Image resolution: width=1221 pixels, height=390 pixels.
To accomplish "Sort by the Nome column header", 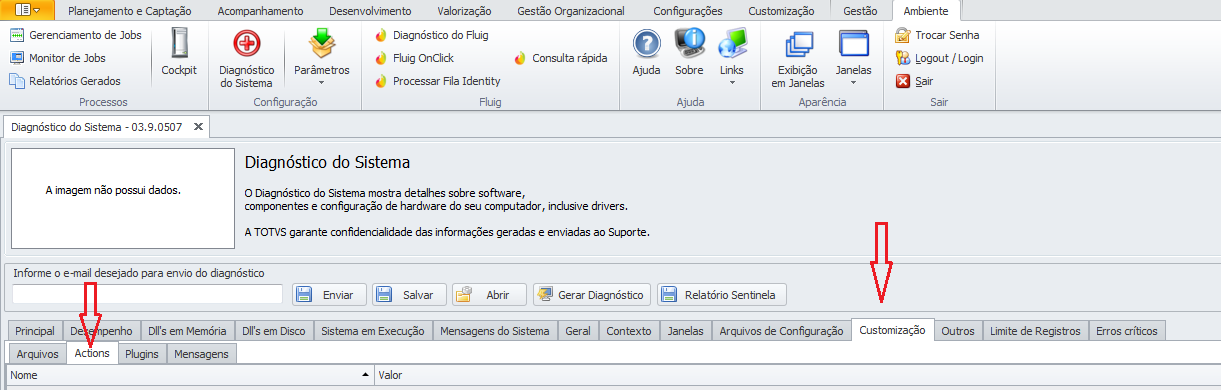I will click(x=190, y=375).
